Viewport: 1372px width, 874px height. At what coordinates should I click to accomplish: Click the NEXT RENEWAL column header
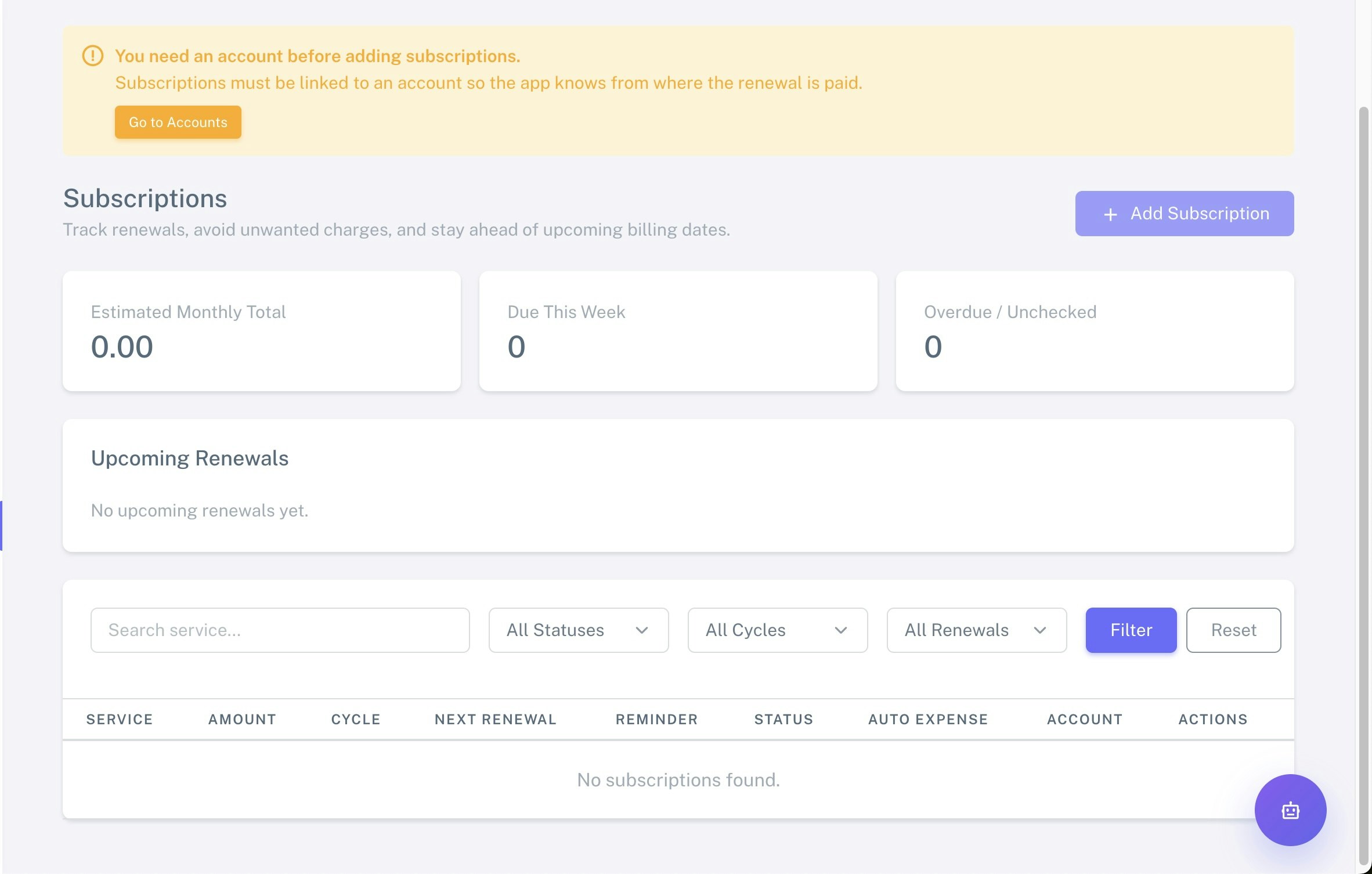coord(496,719)
